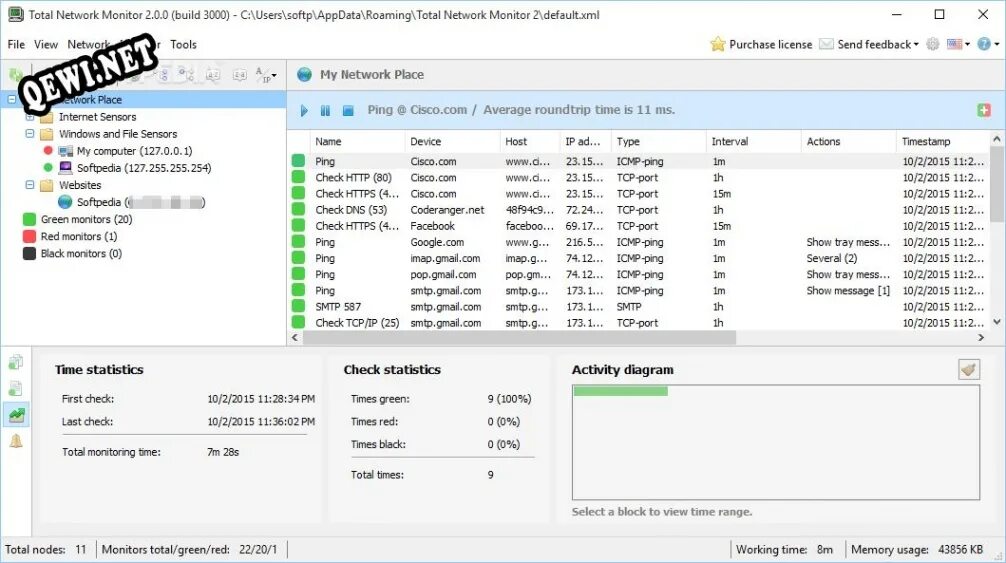
Task: Clear activity diagram with broom icon
Action: (969, 369)
